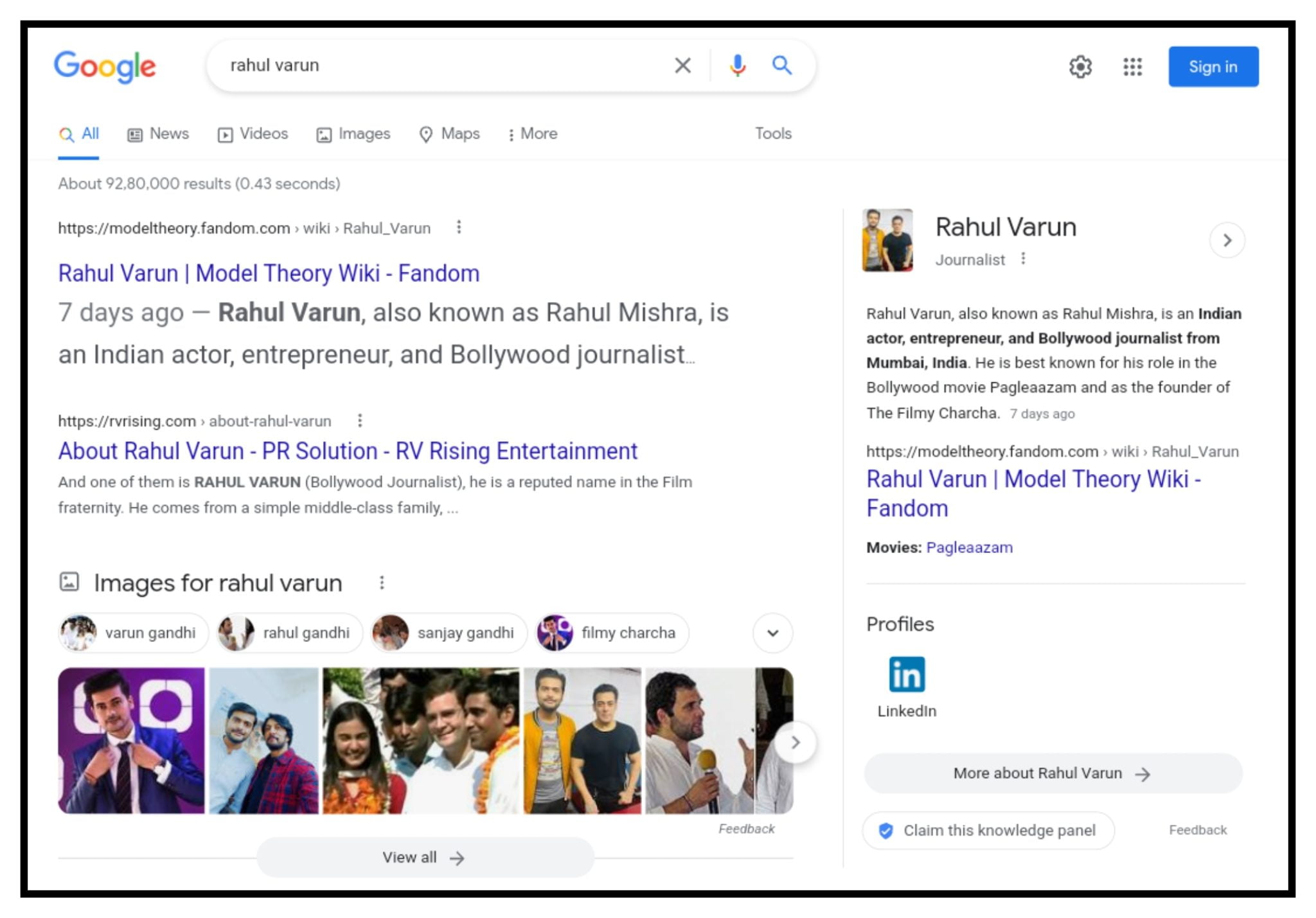
Task: Click the Google logo
Action: (x=105, y=66)
